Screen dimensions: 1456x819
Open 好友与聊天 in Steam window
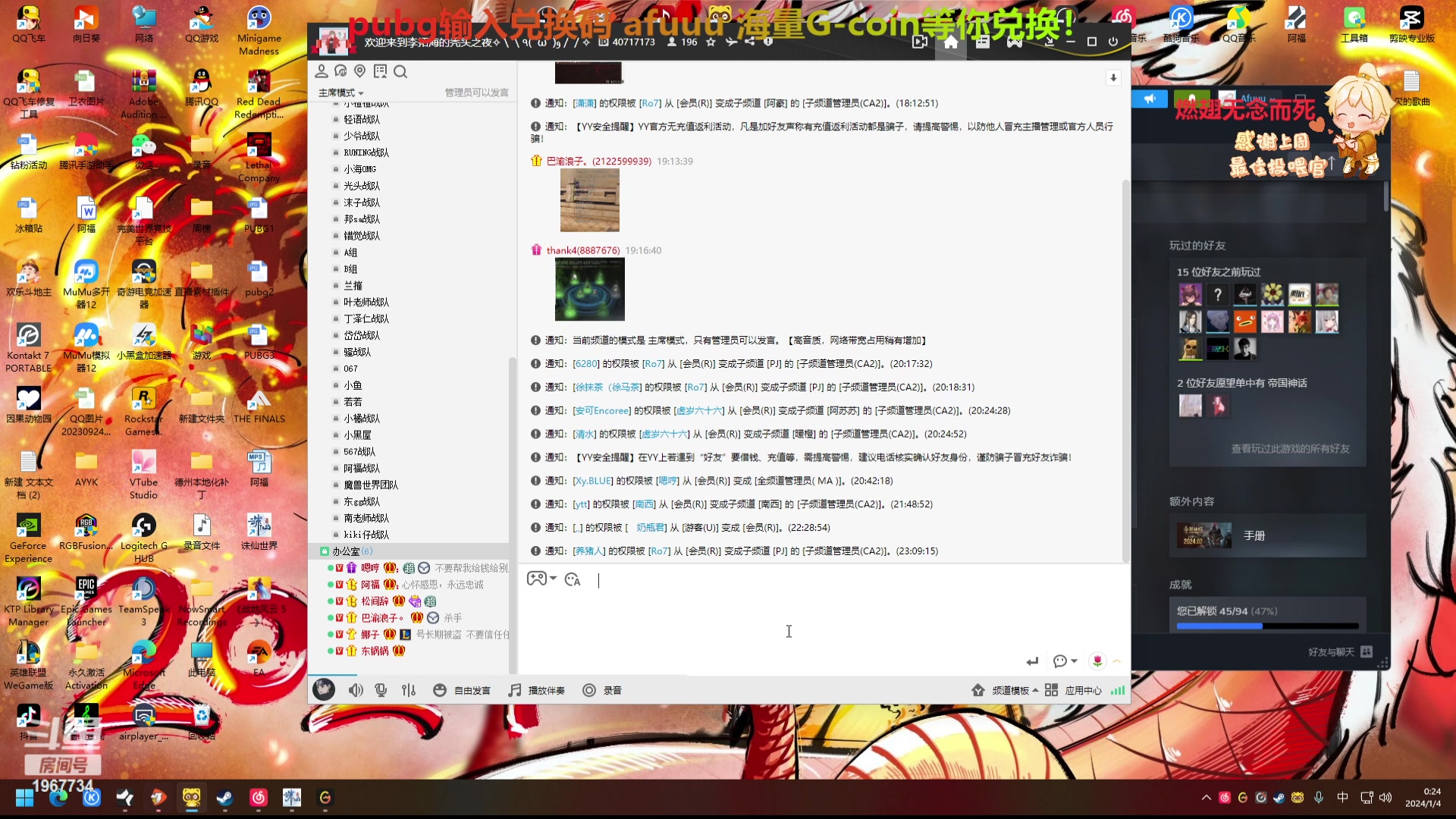pos(1339,652)
